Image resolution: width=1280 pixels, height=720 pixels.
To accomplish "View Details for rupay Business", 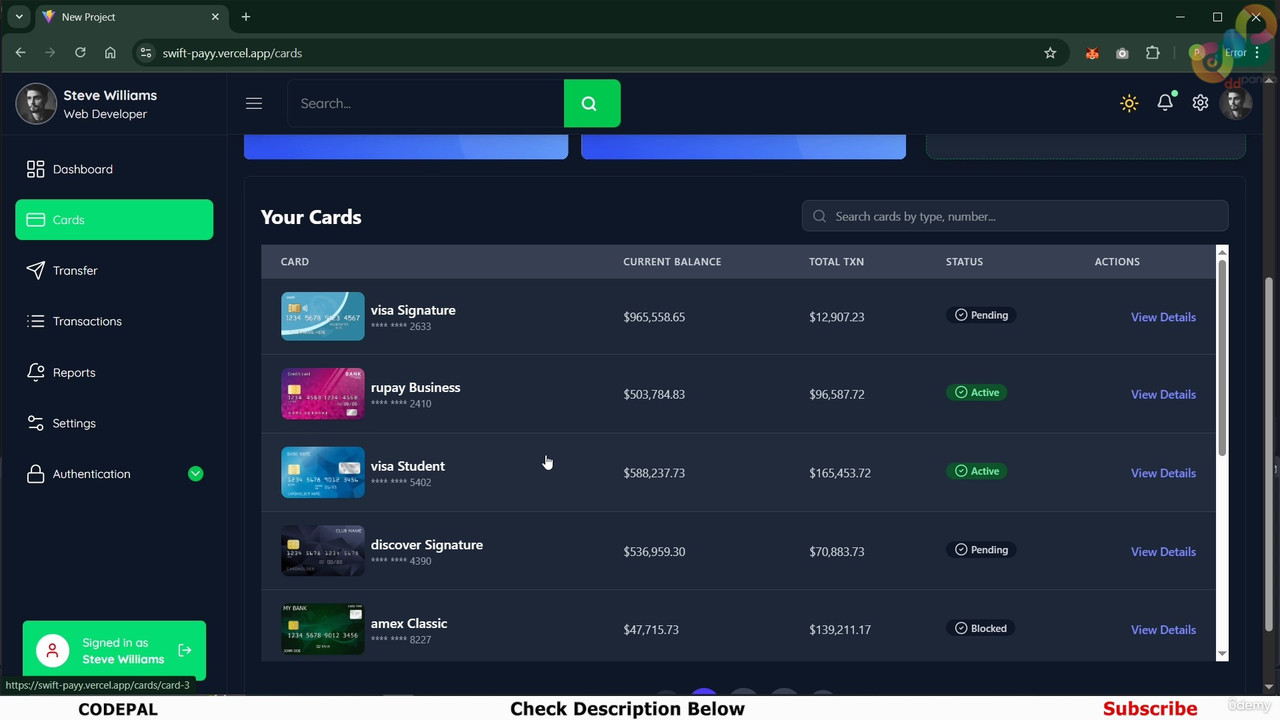I will [1163, 394].
